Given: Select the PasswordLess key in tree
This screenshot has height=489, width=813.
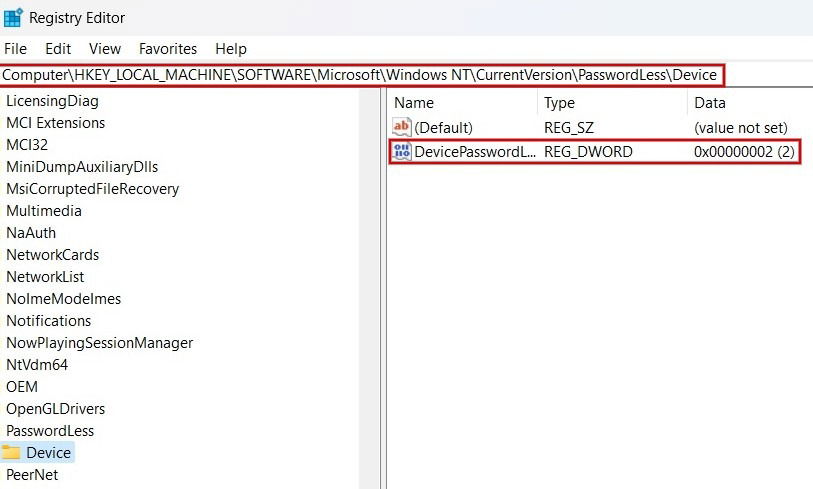Looking at the screenshot, I should [x=50, y=430].
